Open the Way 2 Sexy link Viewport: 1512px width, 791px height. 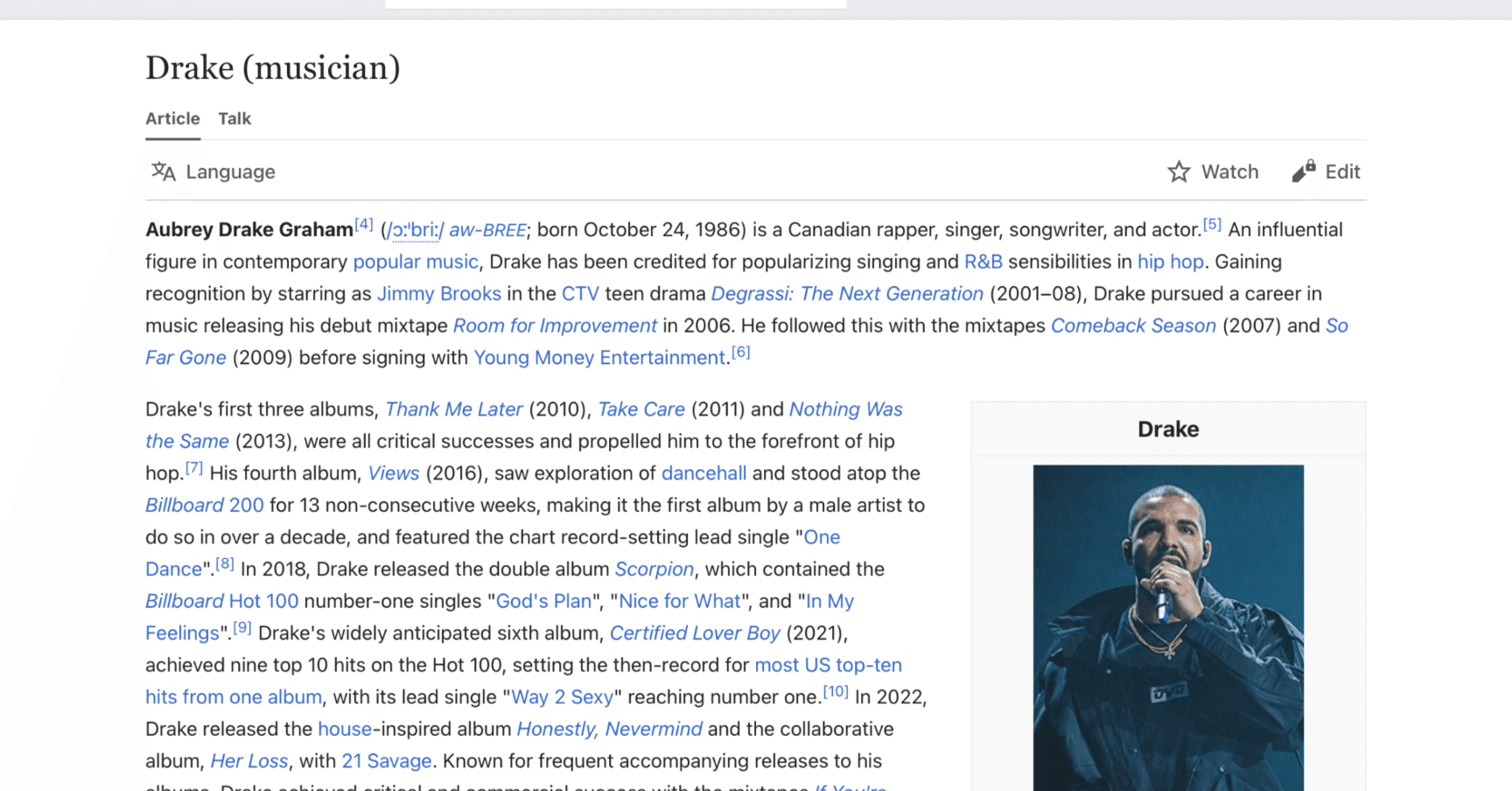(563, 696)
